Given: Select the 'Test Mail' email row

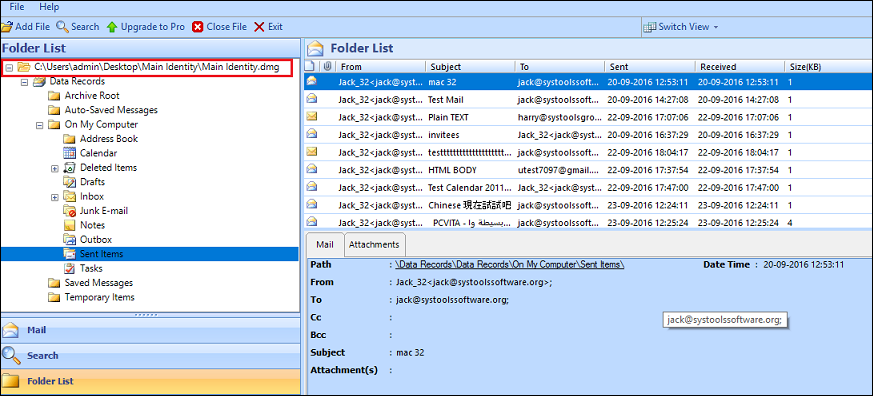Looking at the screenshot, I should (588, 100).
